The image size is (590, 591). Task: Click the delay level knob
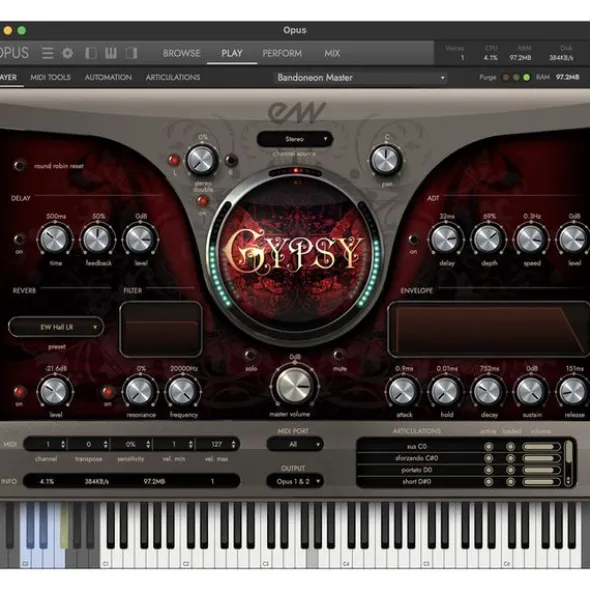point(140,239)
